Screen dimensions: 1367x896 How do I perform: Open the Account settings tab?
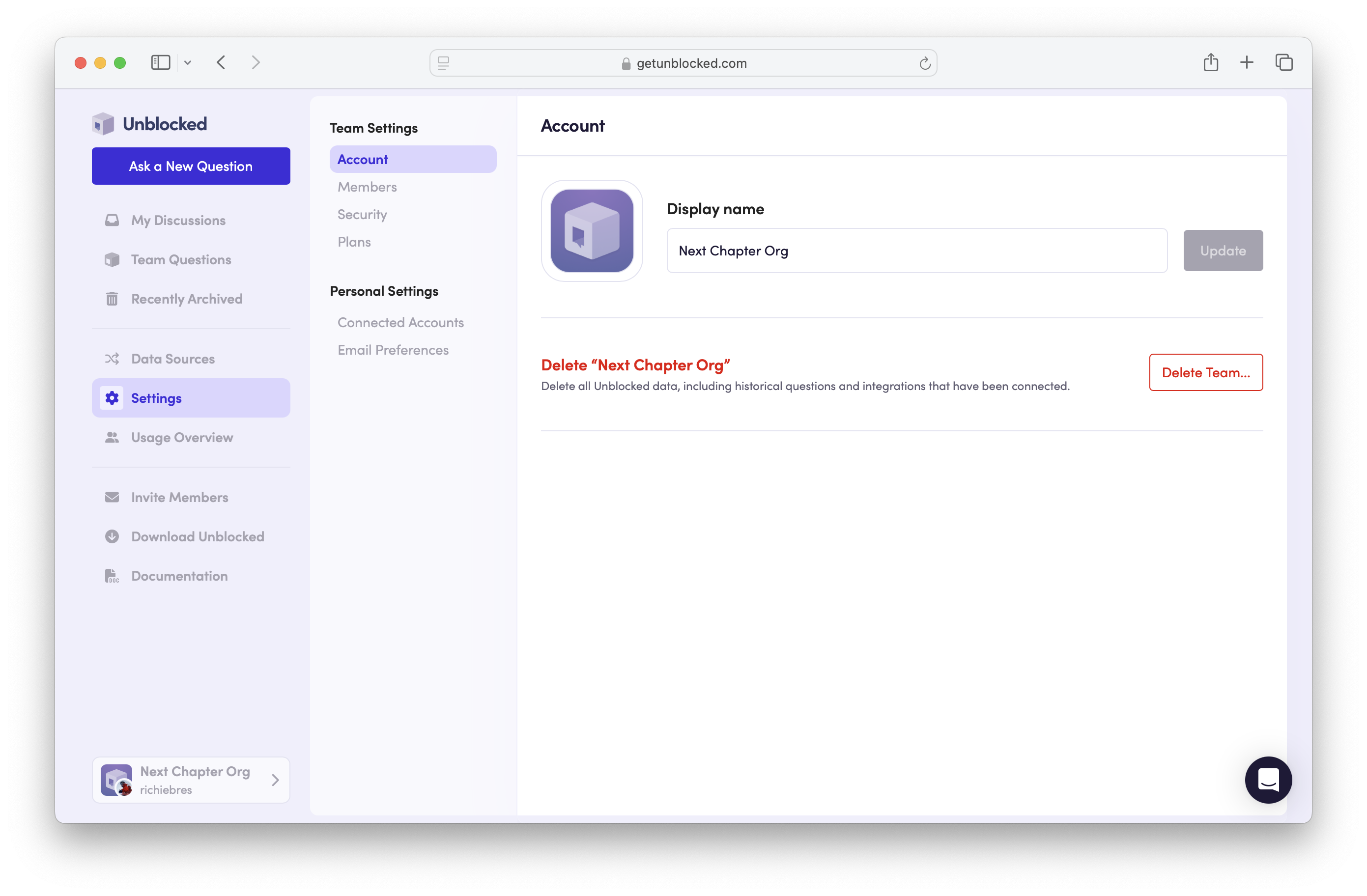413,159
